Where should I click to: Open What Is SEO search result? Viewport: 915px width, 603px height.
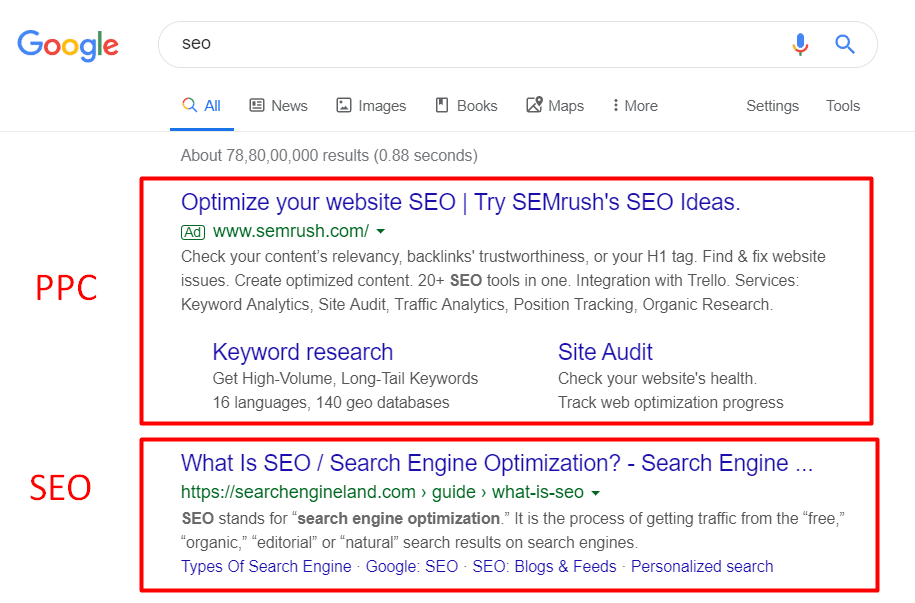(497, 463)
